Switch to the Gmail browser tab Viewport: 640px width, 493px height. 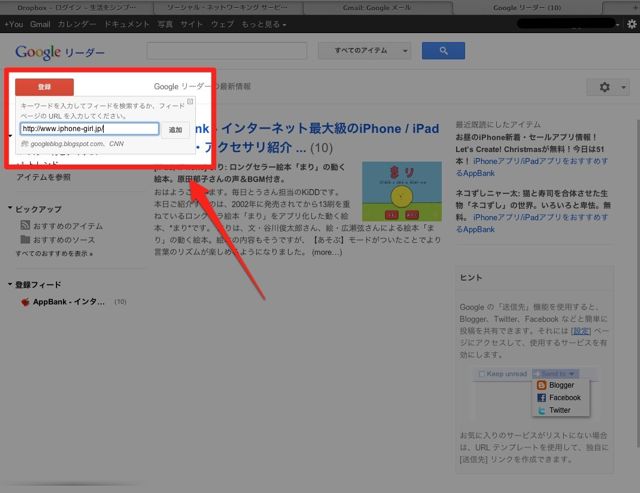377,7
